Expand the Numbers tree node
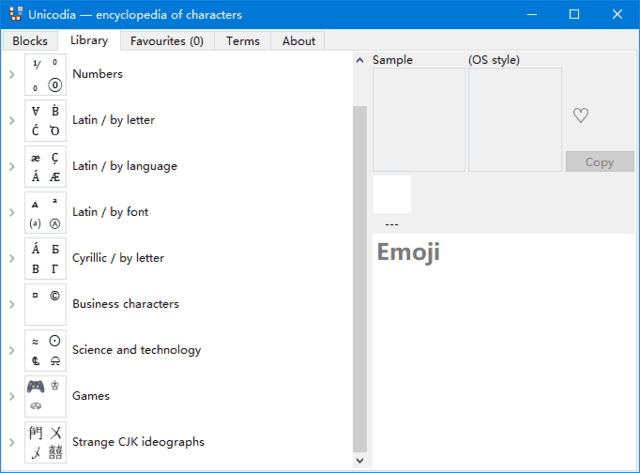Viewport: 640px width, 473px height. 11,75
